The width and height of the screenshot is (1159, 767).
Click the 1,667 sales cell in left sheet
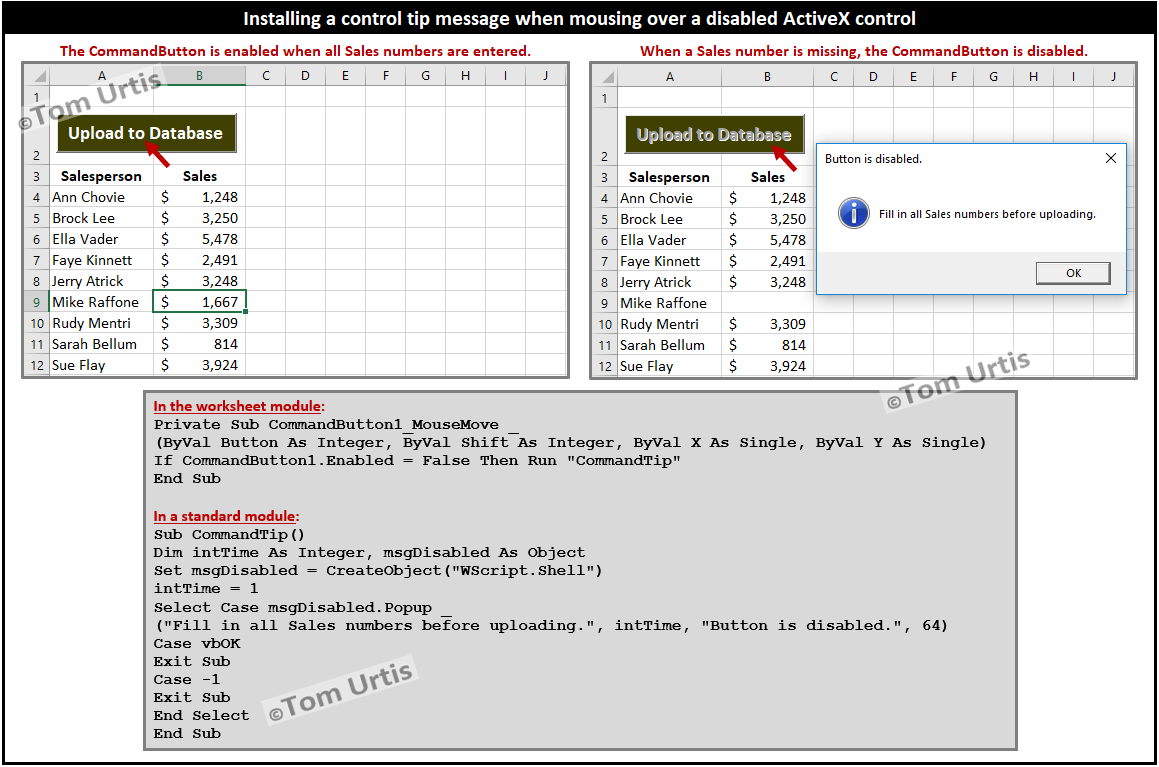(x=200, y=302)
